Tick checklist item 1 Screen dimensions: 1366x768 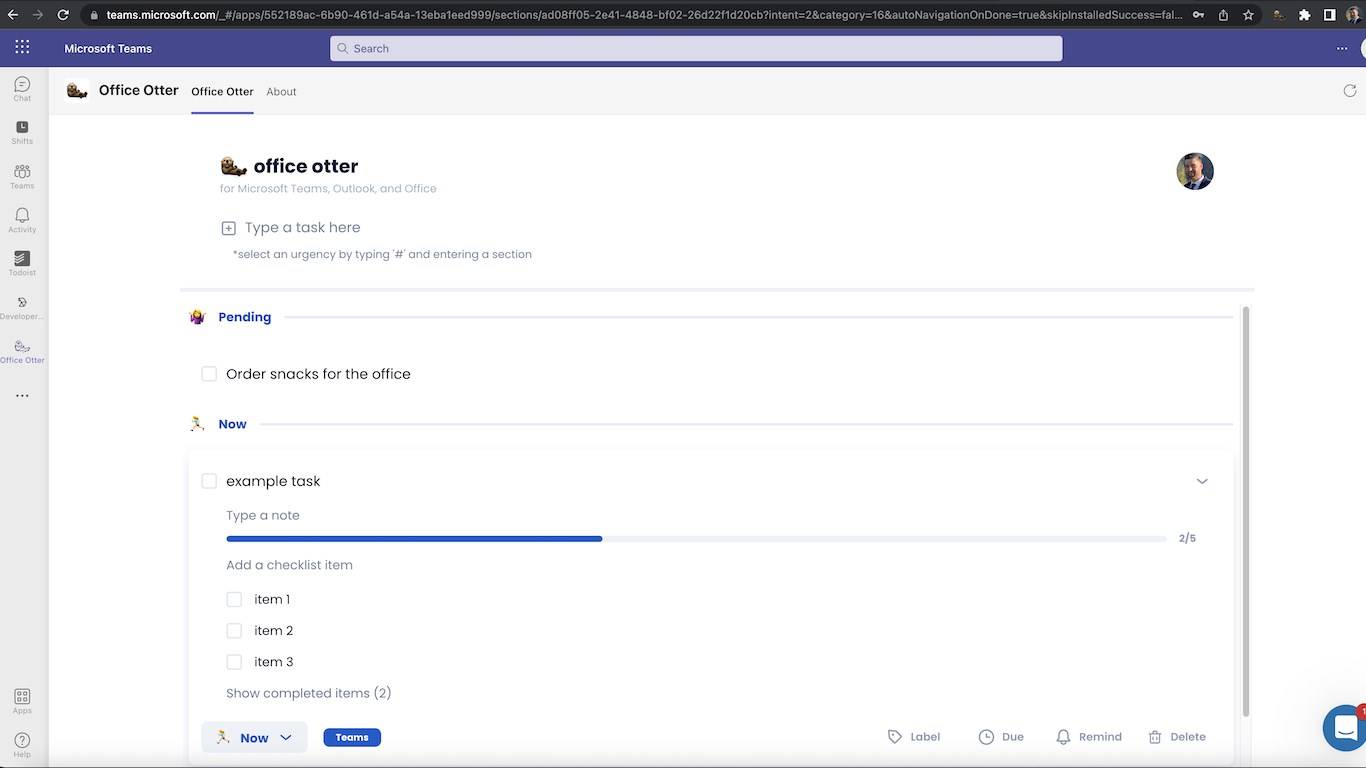pyautogui.click(x=234, y=600)
